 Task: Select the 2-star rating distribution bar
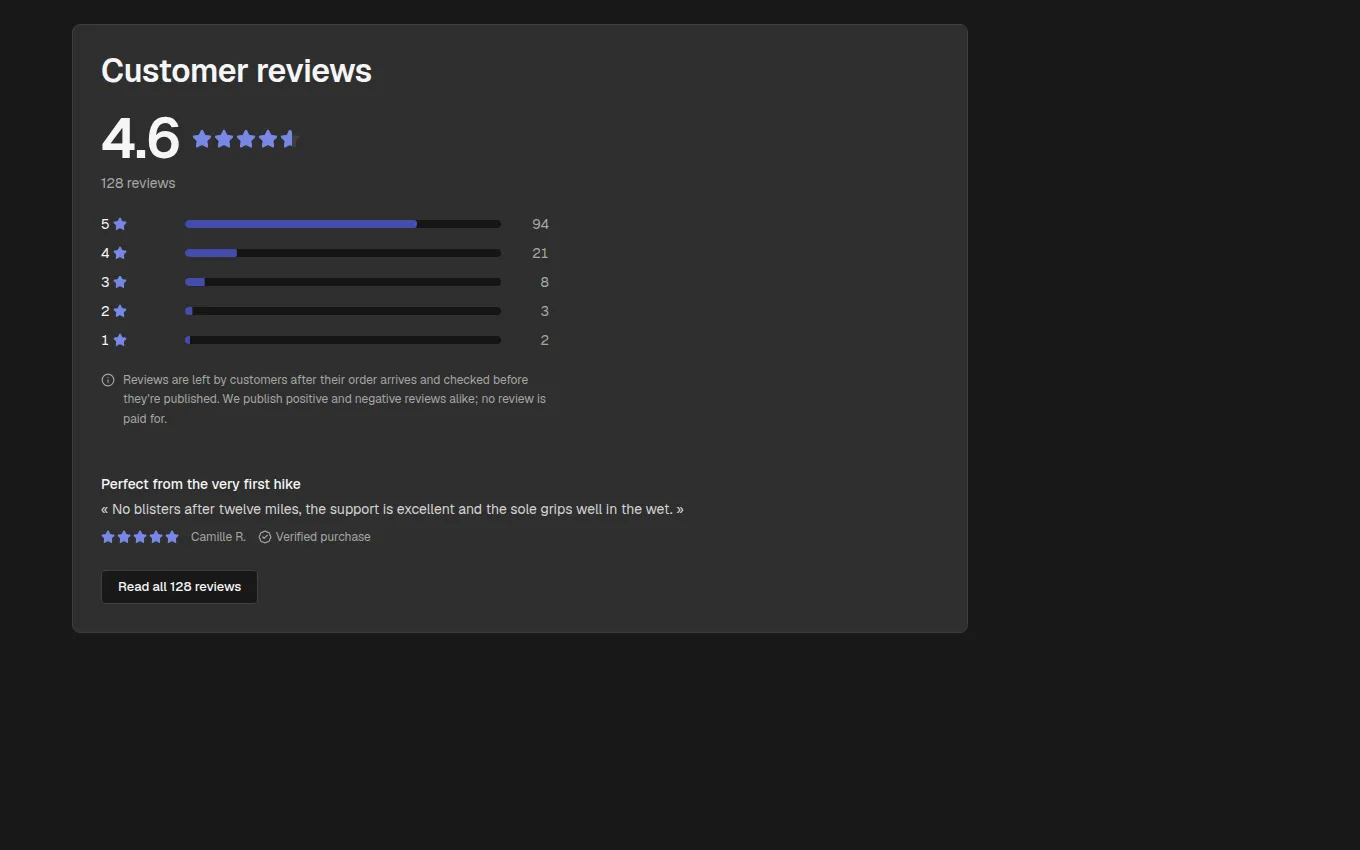(x=343, y=311)
